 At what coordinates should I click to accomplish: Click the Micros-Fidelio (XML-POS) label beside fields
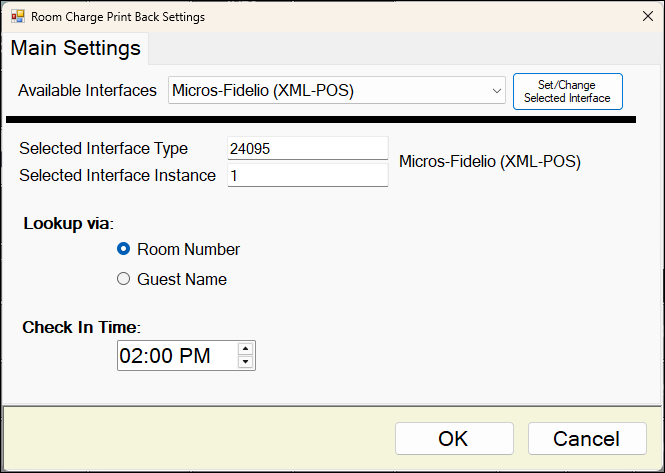490,162
